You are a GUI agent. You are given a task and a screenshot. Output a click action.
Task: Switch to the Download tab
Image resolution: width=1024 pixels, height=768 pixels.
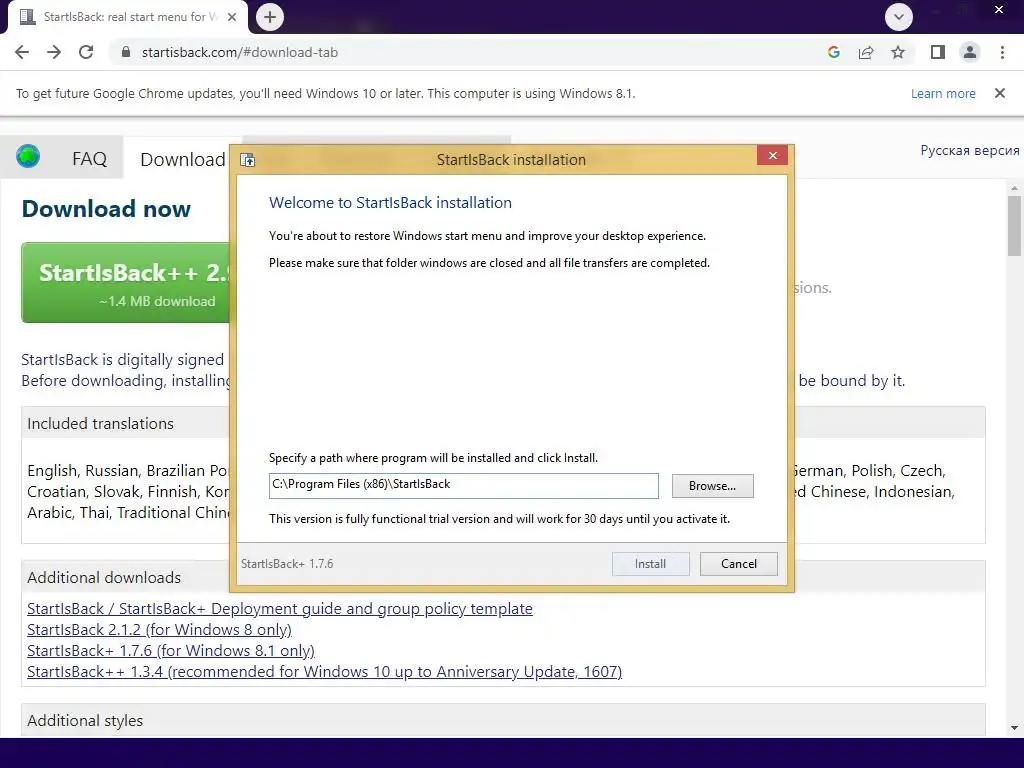(x=183, y=159)
